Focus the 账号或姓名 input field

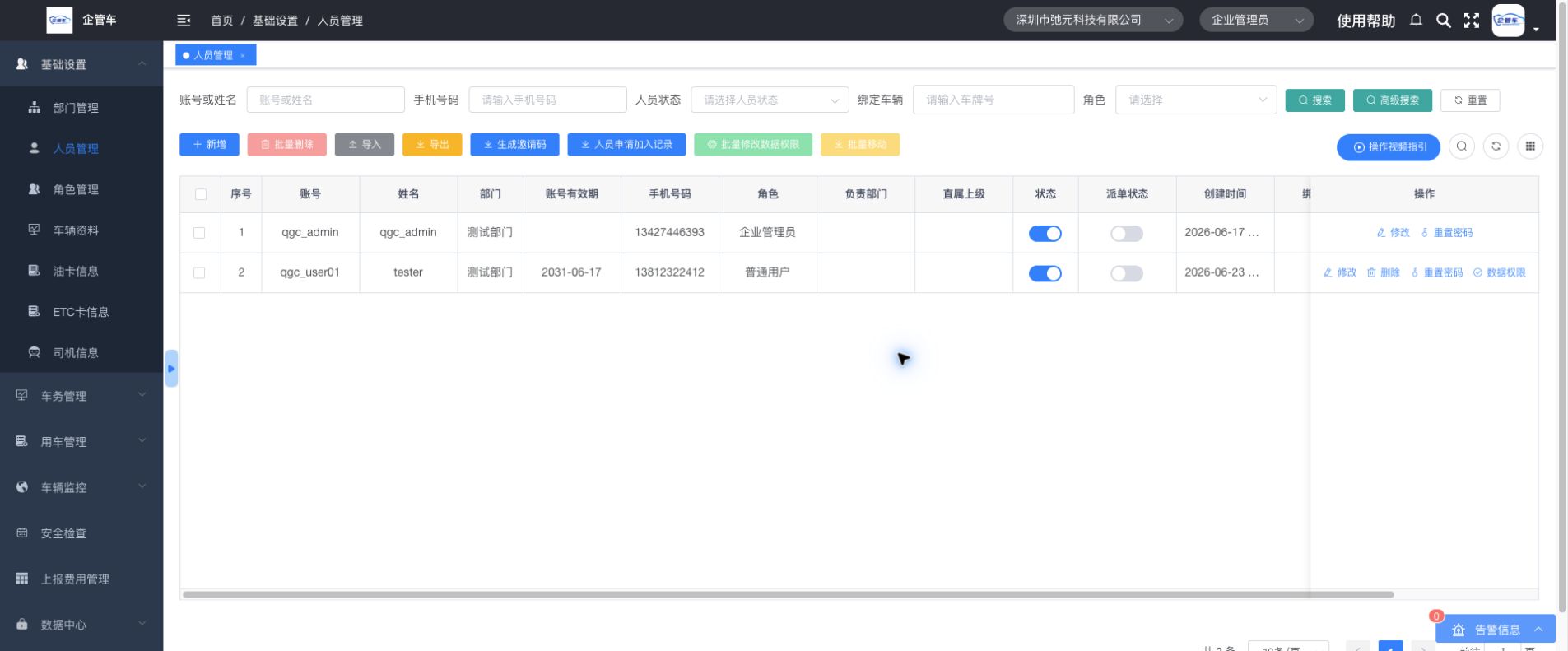click(x=326, y=100)
